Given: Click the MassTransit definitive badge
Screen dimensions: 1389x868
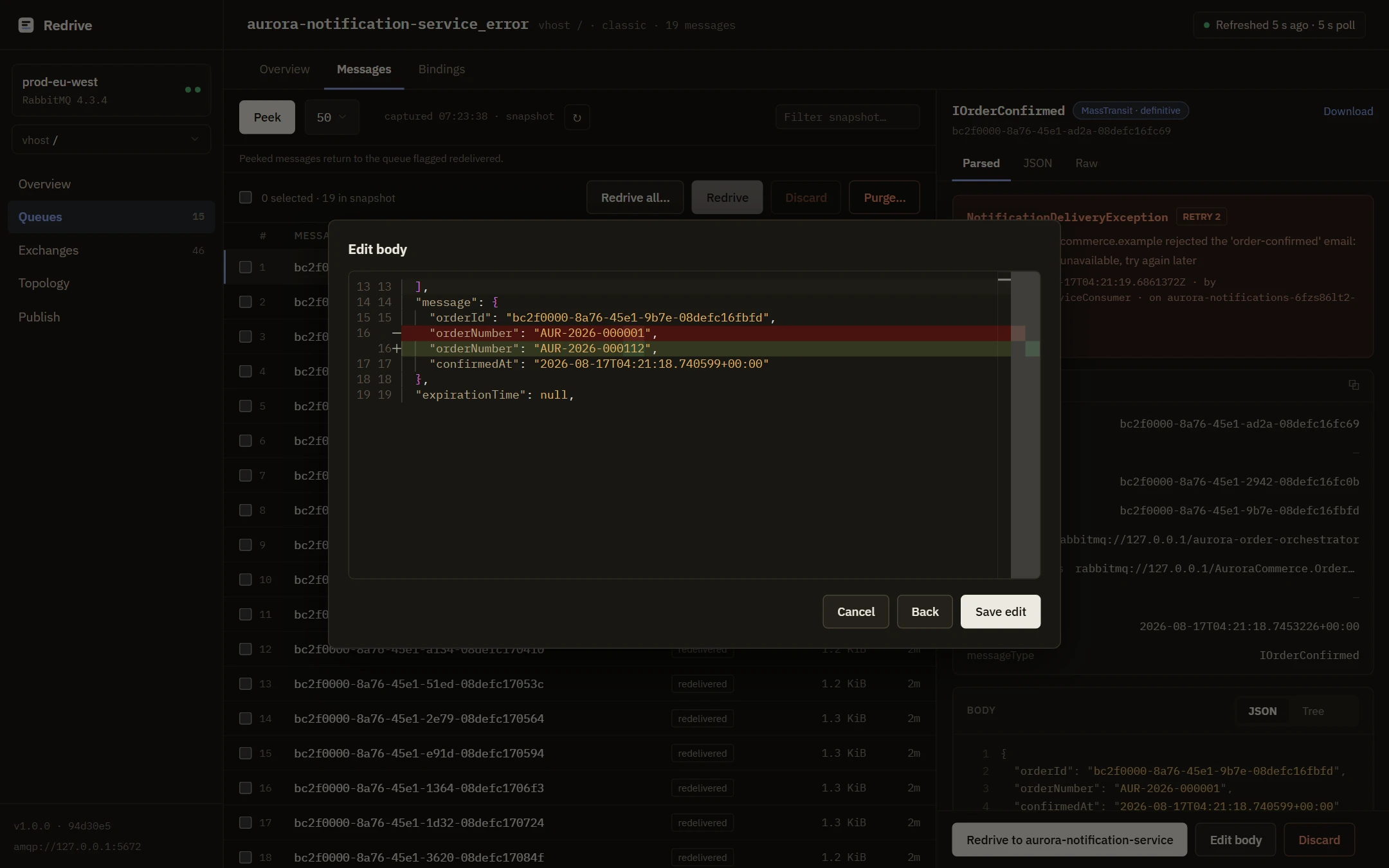Looking at the screenshot, I should (x=1130, y=111).
